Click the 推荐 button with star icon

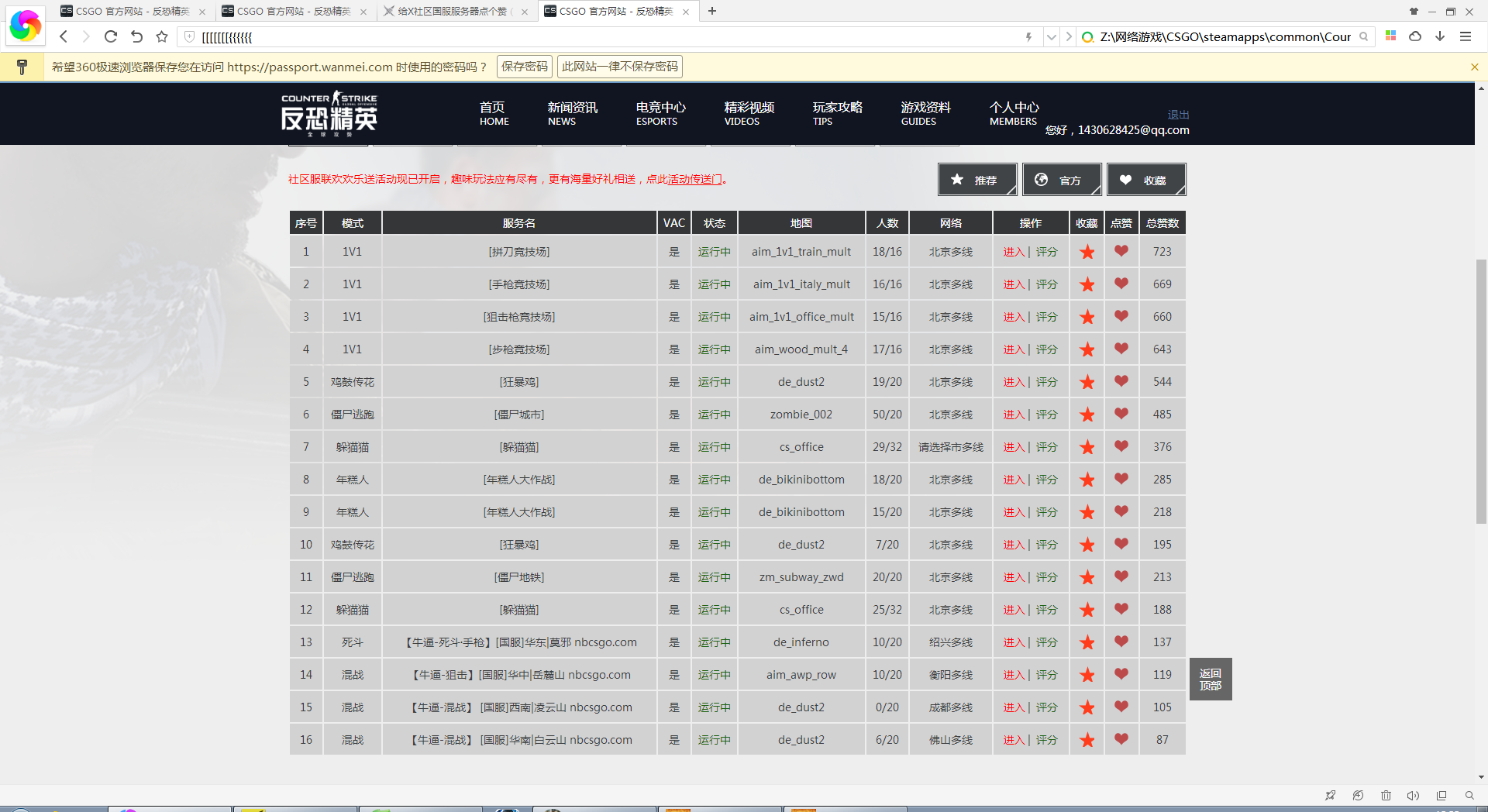pos(976,180)
